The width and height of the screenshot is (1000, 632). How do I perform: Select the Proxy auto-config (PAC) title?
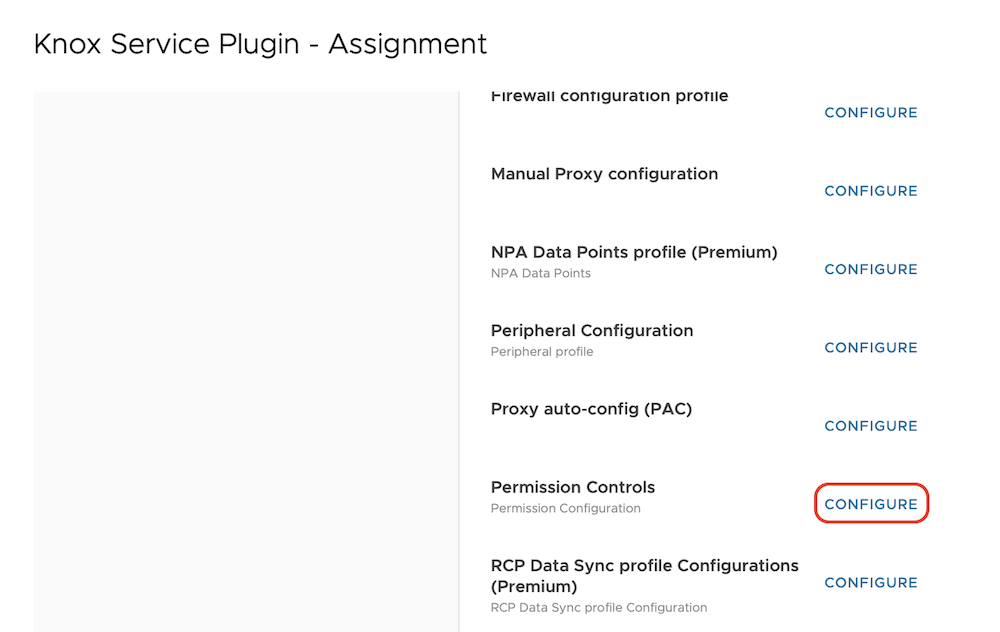[x=591, y=408]
